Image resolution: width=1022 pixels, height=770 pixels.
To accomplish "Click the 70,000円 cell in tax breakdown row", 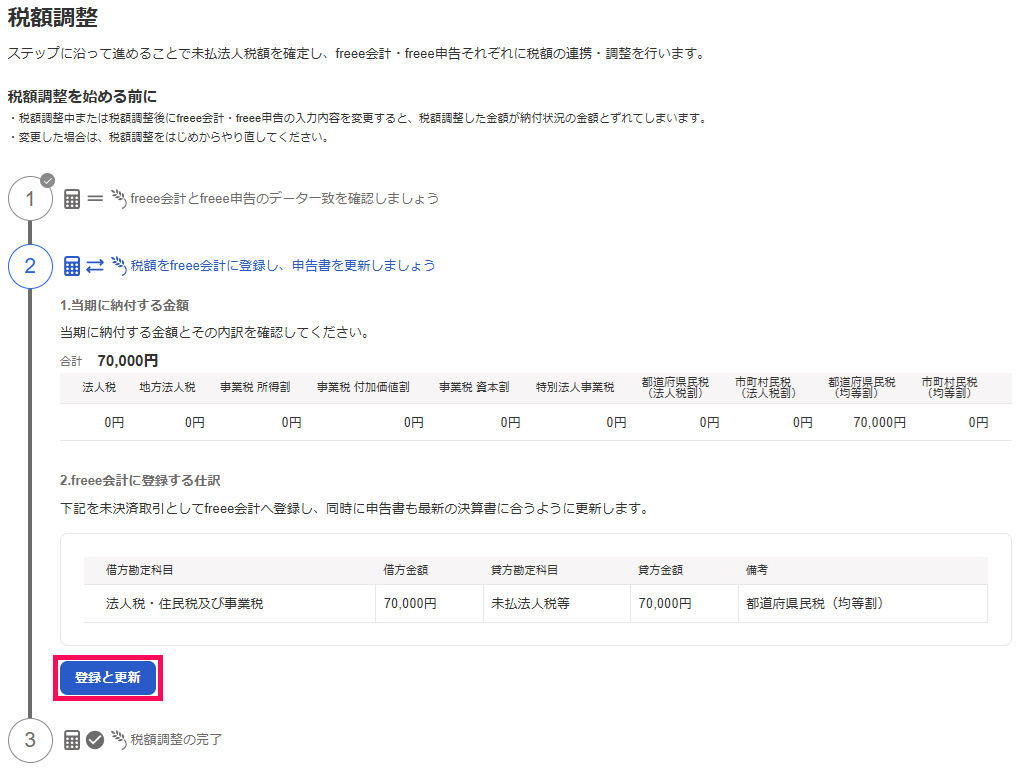I will pos(879,422).
